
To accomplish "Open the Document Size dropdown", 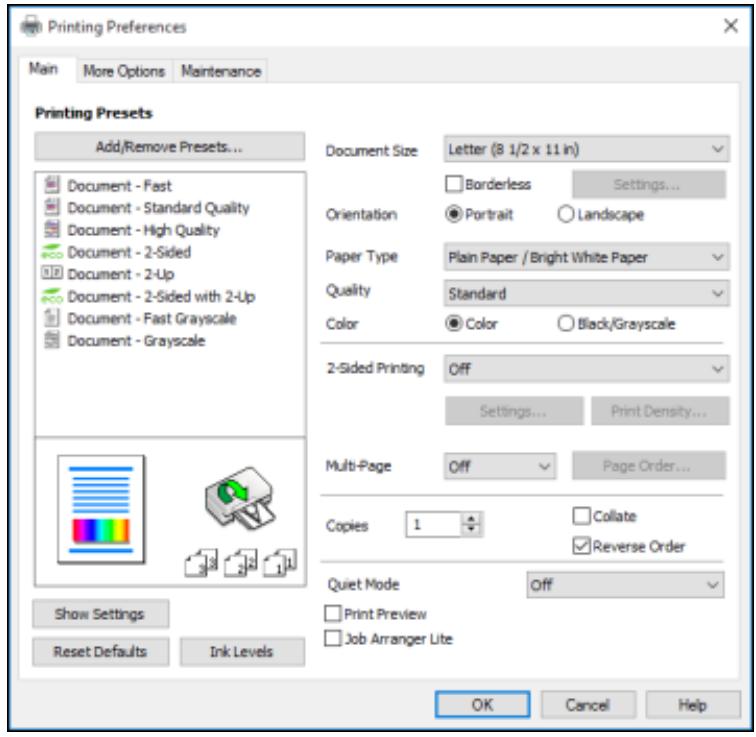I will point(586,149).
